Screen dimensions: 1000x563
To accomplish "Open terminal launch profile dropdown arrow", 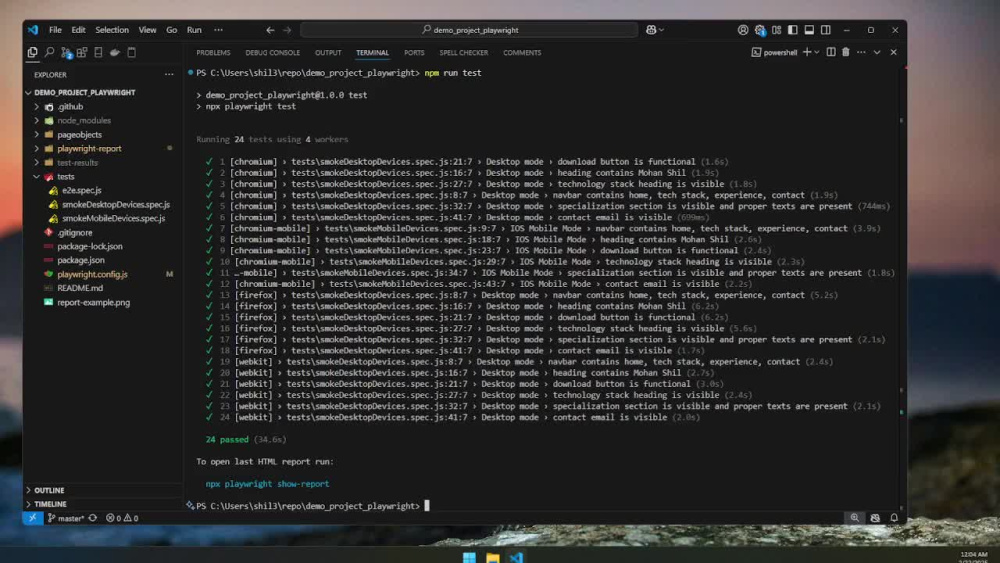I will [x=816, y=52].
